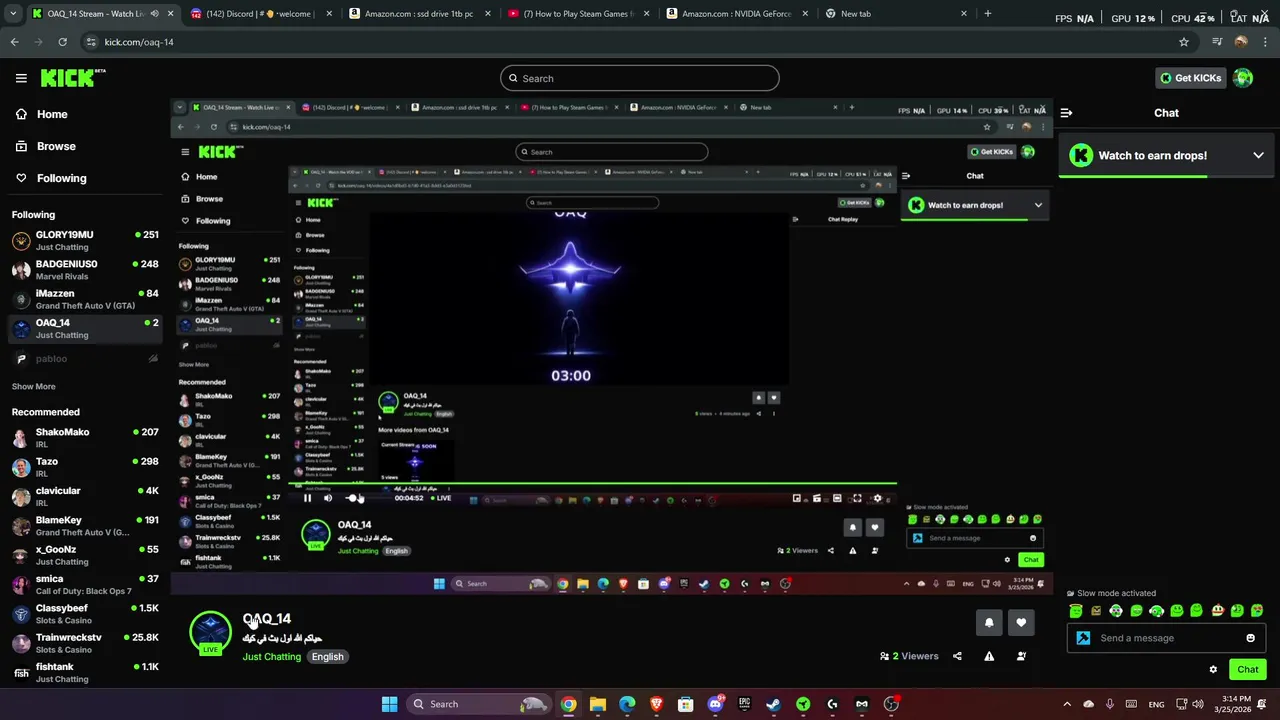Select OAQ_14 channel in sidebar
This screenshot has height=720, width=1280.
(x=85, y=328)
